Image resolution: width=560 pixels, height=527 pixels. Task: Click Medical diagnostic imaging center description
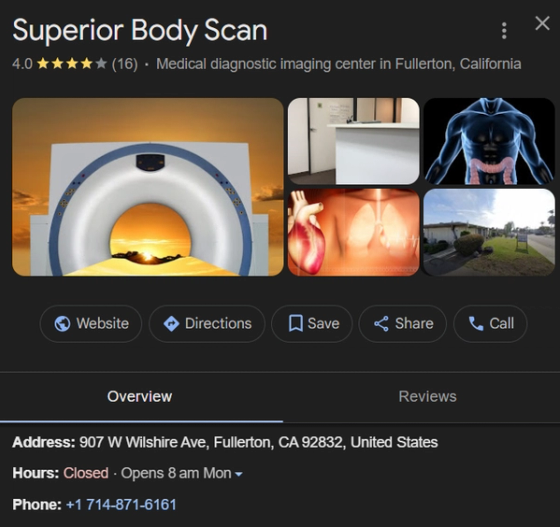point(339,64)
